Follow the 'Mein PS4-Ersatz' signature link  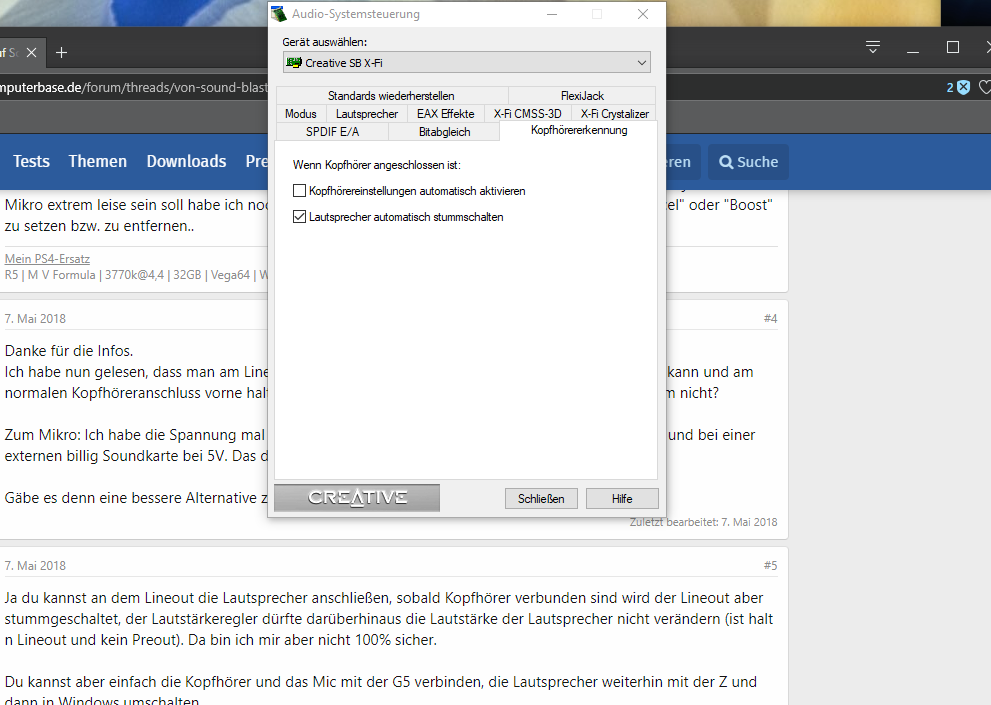coord(47,259)
